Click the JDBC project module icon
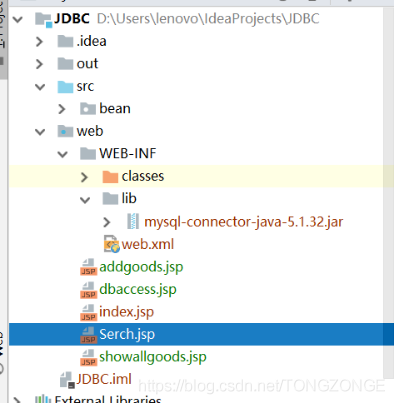Screen dimensions: 394x404 pos(44,19)
